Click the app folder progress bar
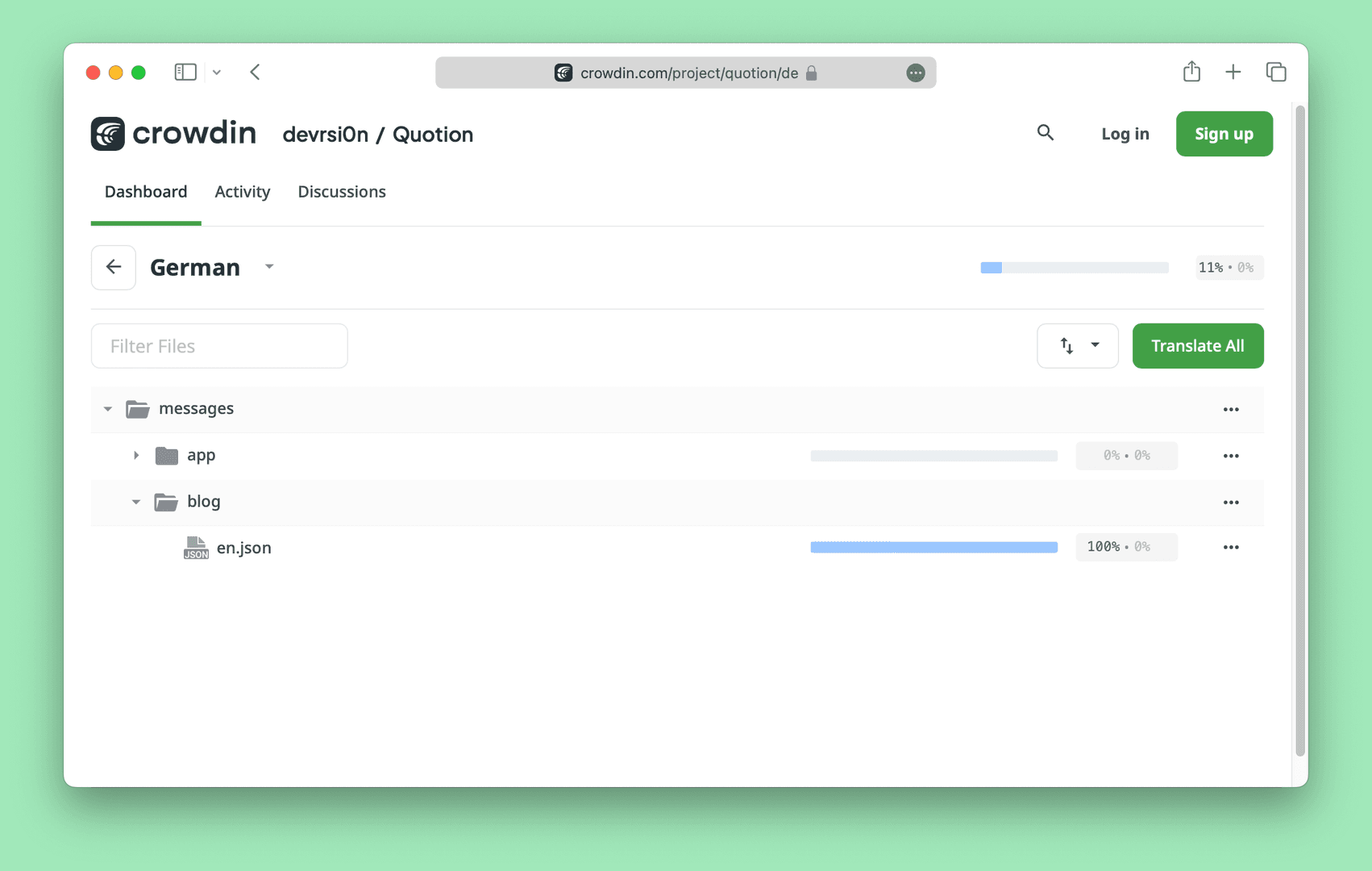This screenshot has width=1372, height=871. pos(933,456)
